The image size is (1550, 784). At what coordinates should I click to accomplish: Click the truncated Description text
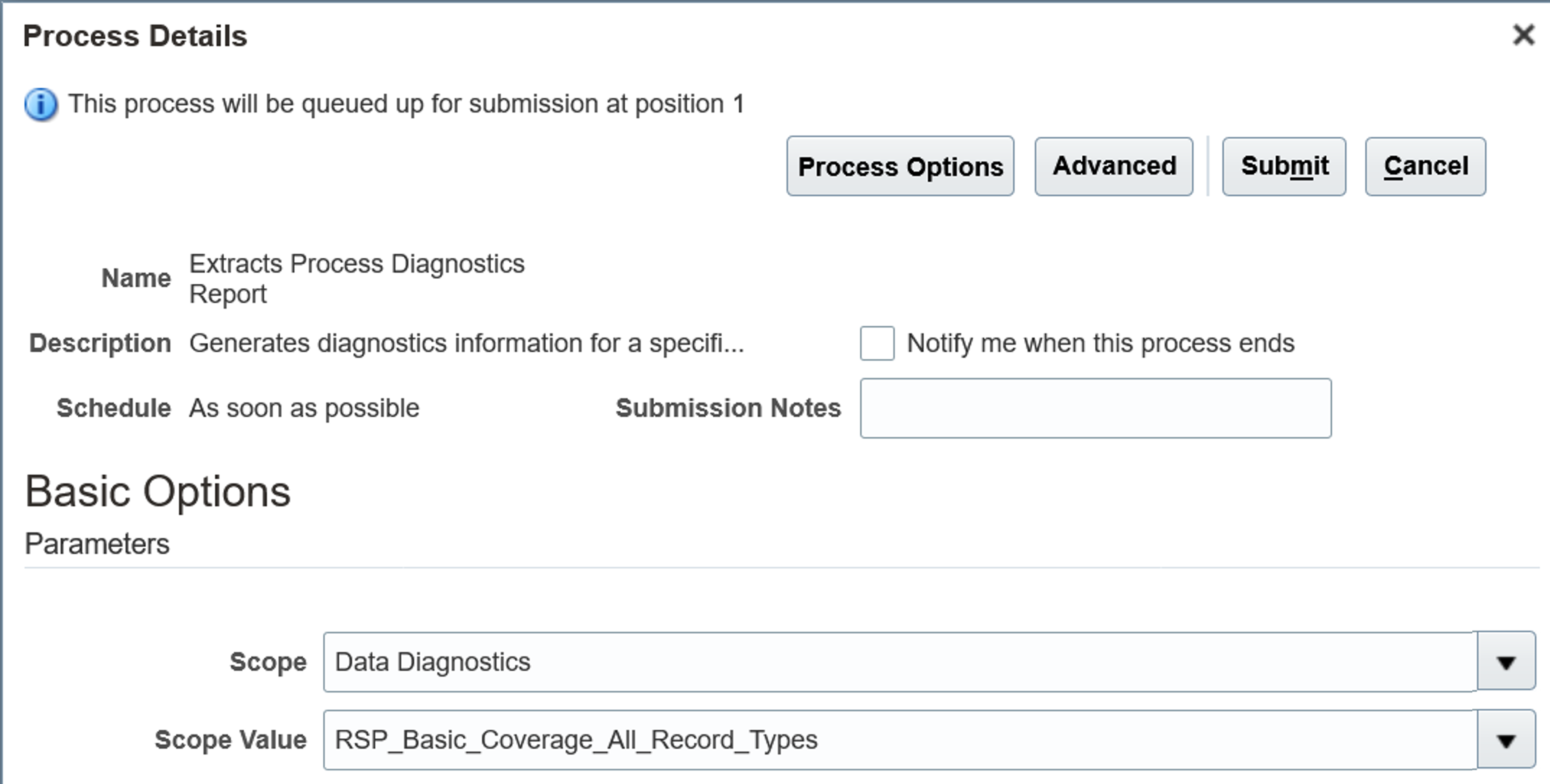(x=466, y=343)
